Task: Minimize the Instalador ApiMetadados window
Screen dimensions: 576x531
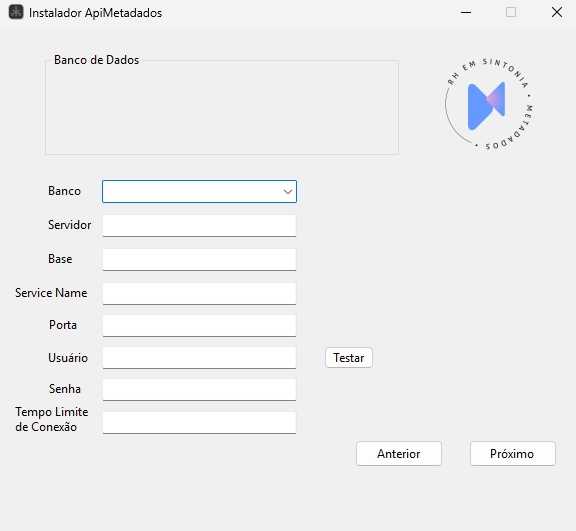Action: pos(466,12)
